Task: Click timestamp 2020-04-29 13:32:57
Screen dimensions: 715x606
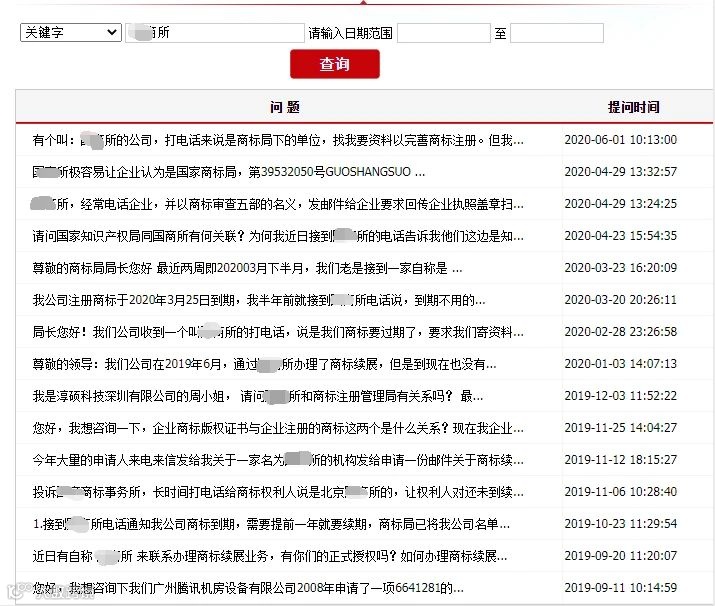Action: 621,171
